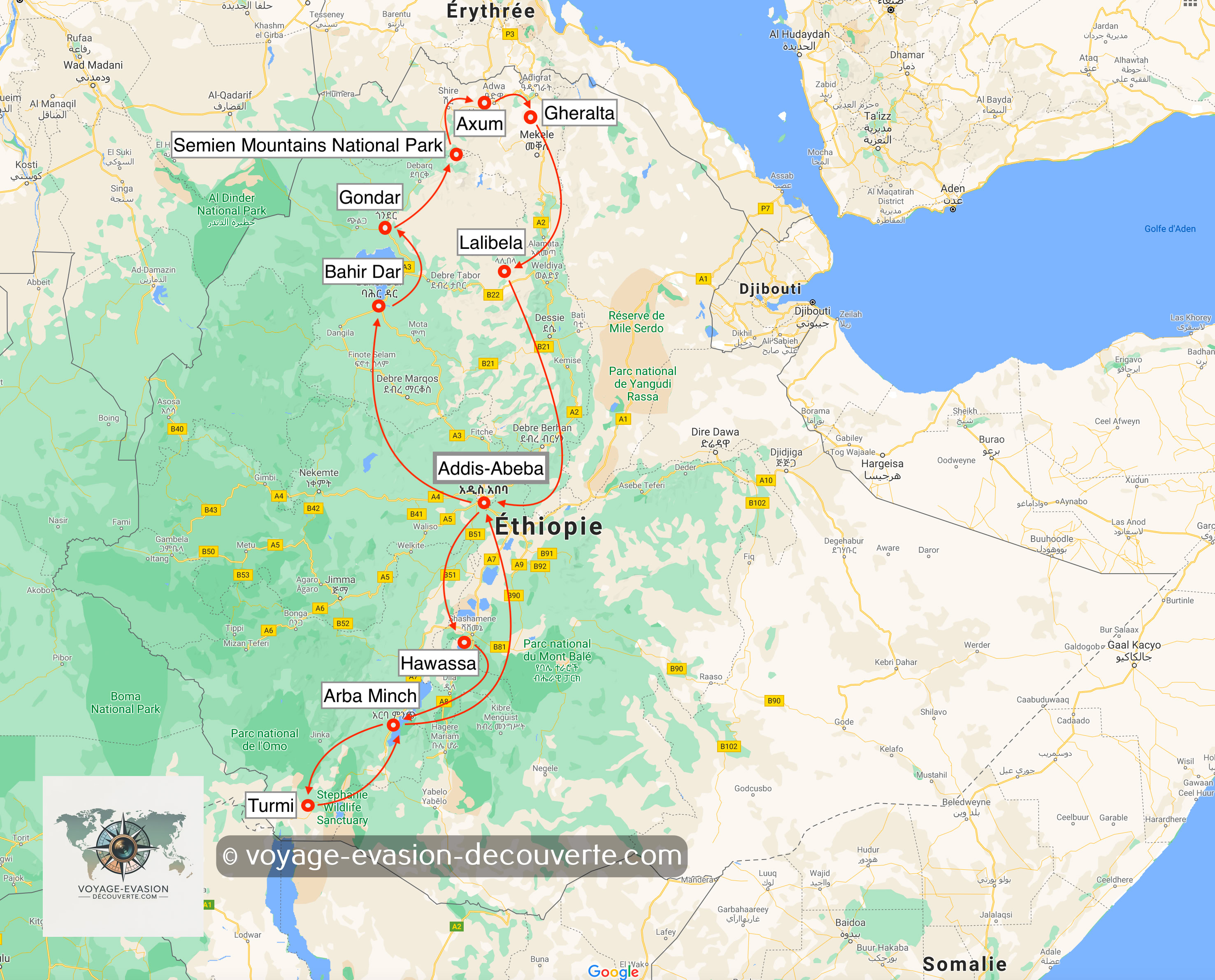The image size is (1215, 980).
Task: Click the Voyage-Evasion compass logo thumbnail
Action: tap(123, 856)
